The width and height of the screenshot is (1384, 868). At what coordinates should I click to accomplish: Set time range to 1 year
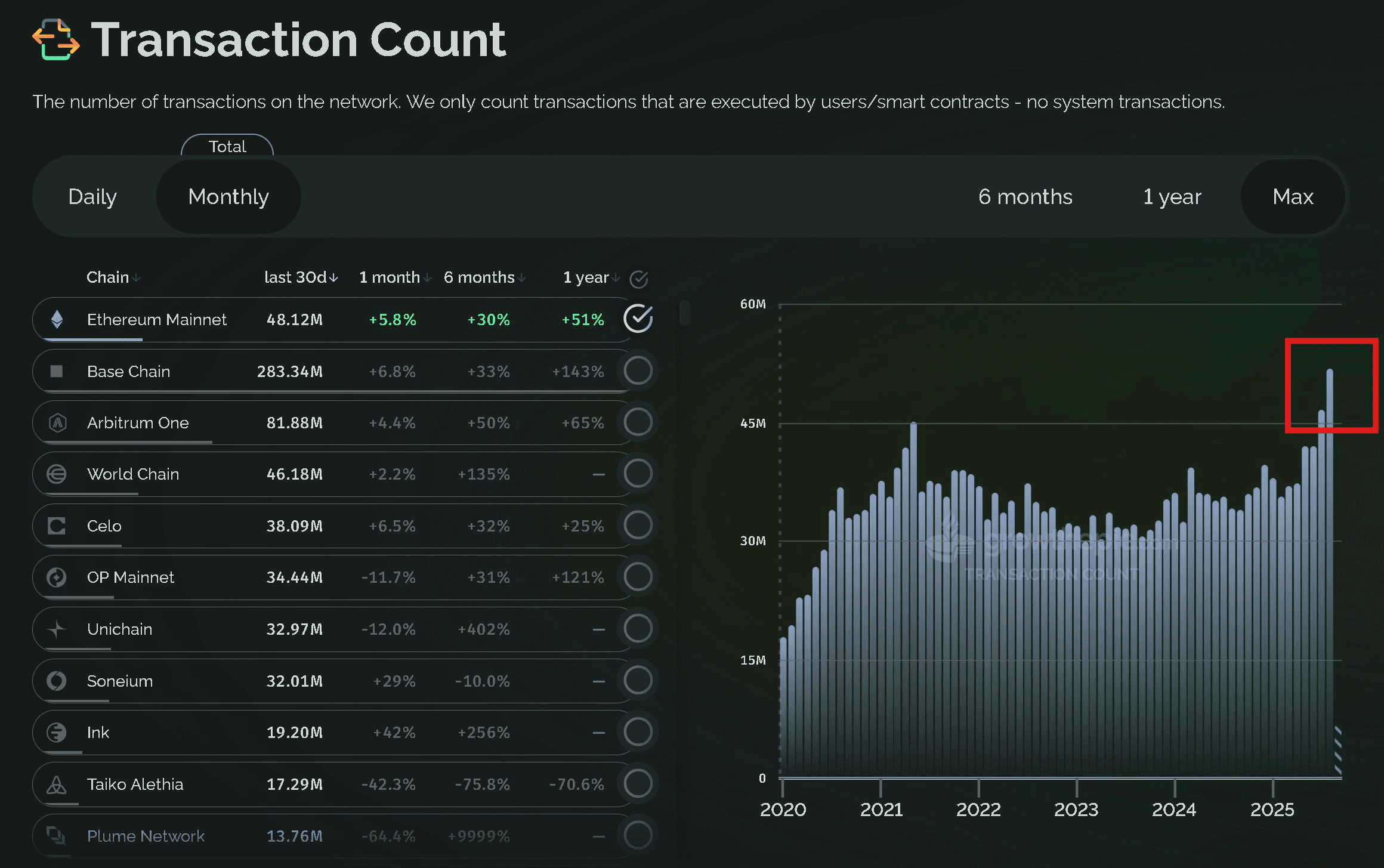click(1172, 197)
